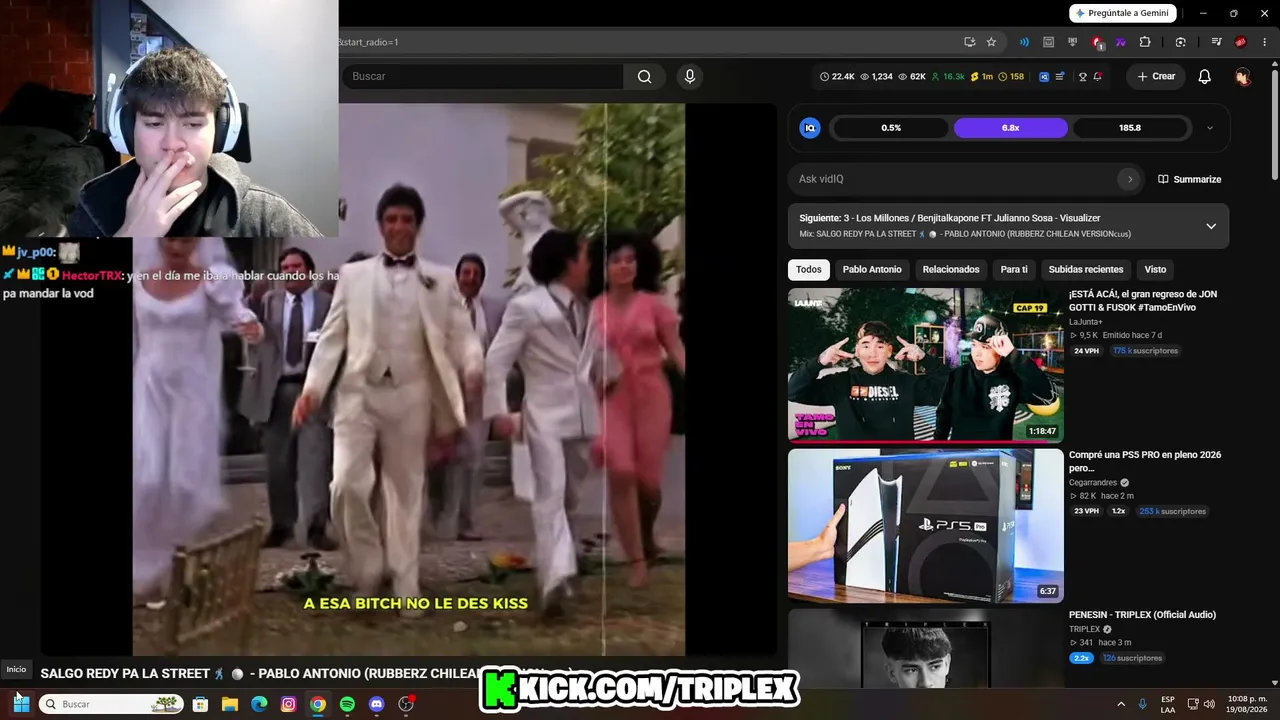Click the YouTube search magnifier button
The image size is (1280, 720).
click(645, 76)
